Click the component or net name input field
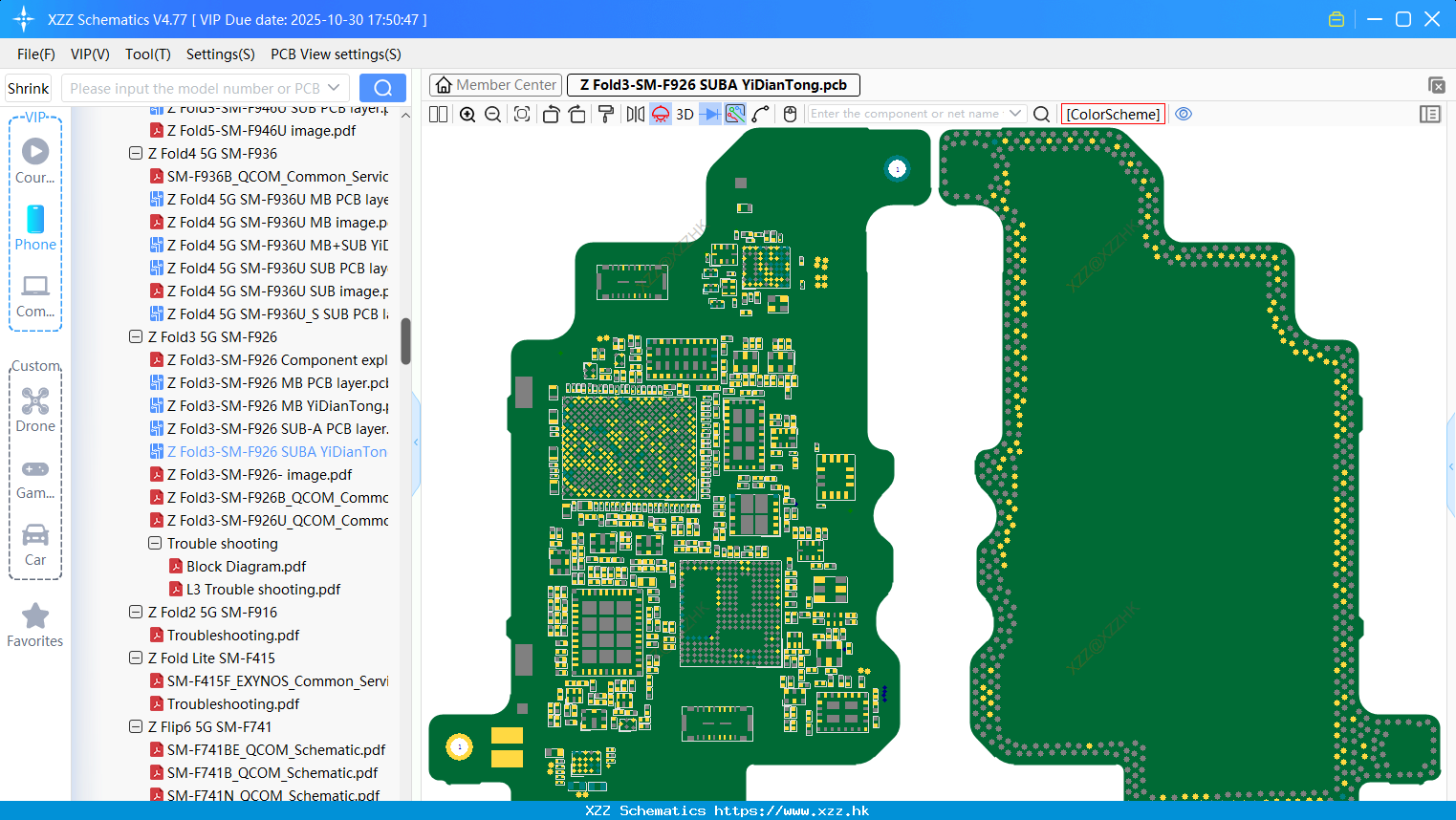1456x820 pixels. [x=906, y=114]
